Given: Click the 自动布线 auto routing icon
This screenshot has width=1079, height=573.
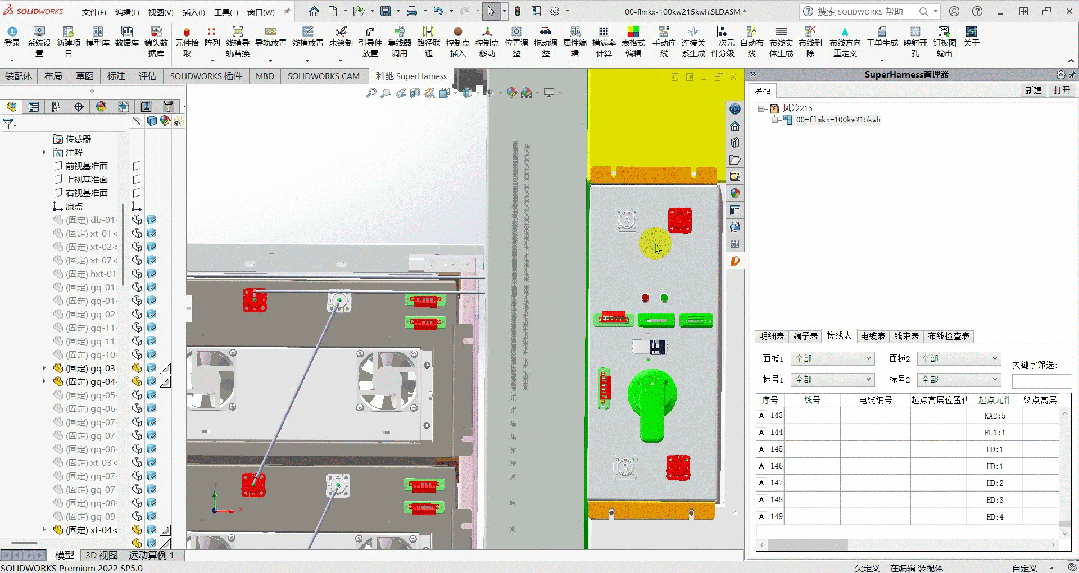Looking at the screenshot, I should tap(751, 32).
